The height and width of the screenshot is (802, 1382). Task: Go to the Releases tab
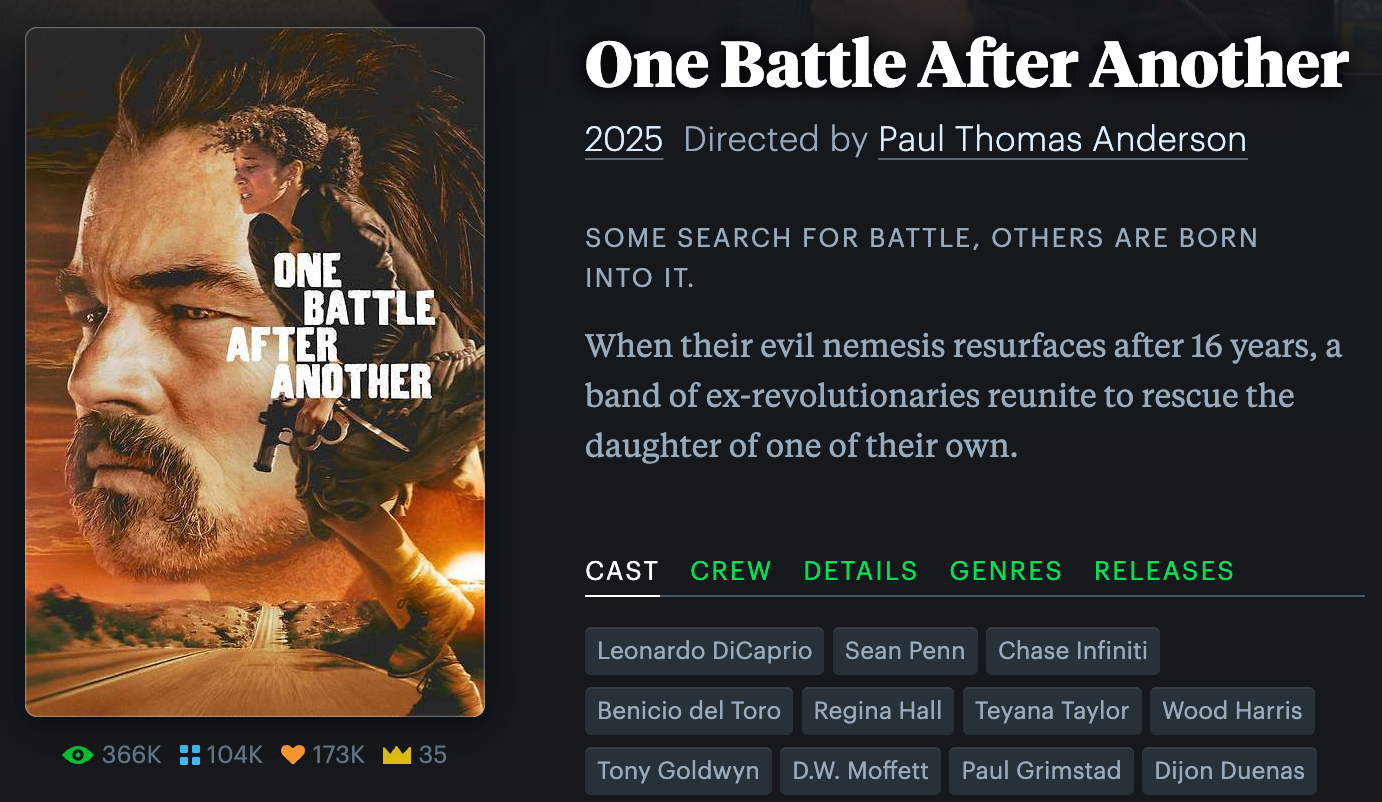point(1164,571)
